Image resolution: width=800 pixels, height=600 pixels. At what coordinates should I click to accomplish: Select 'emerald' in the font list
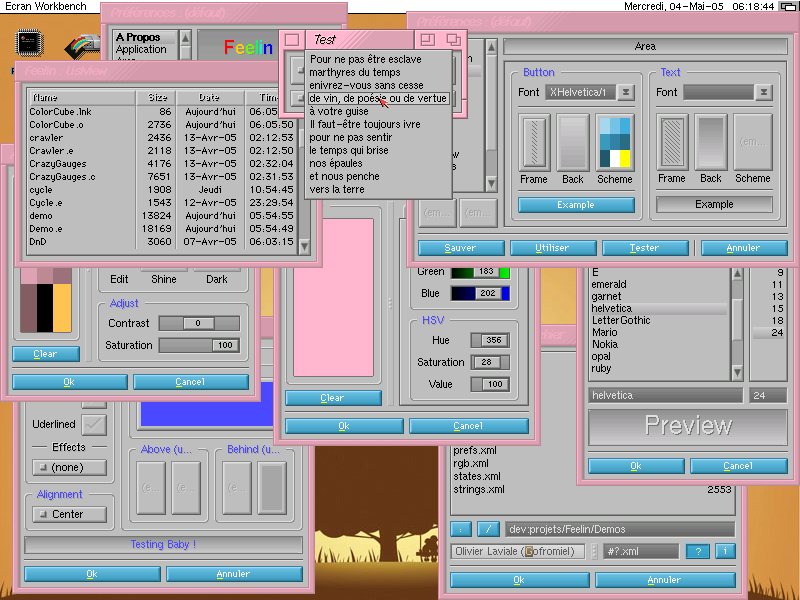pyautogui.click(x=659, y=284)
